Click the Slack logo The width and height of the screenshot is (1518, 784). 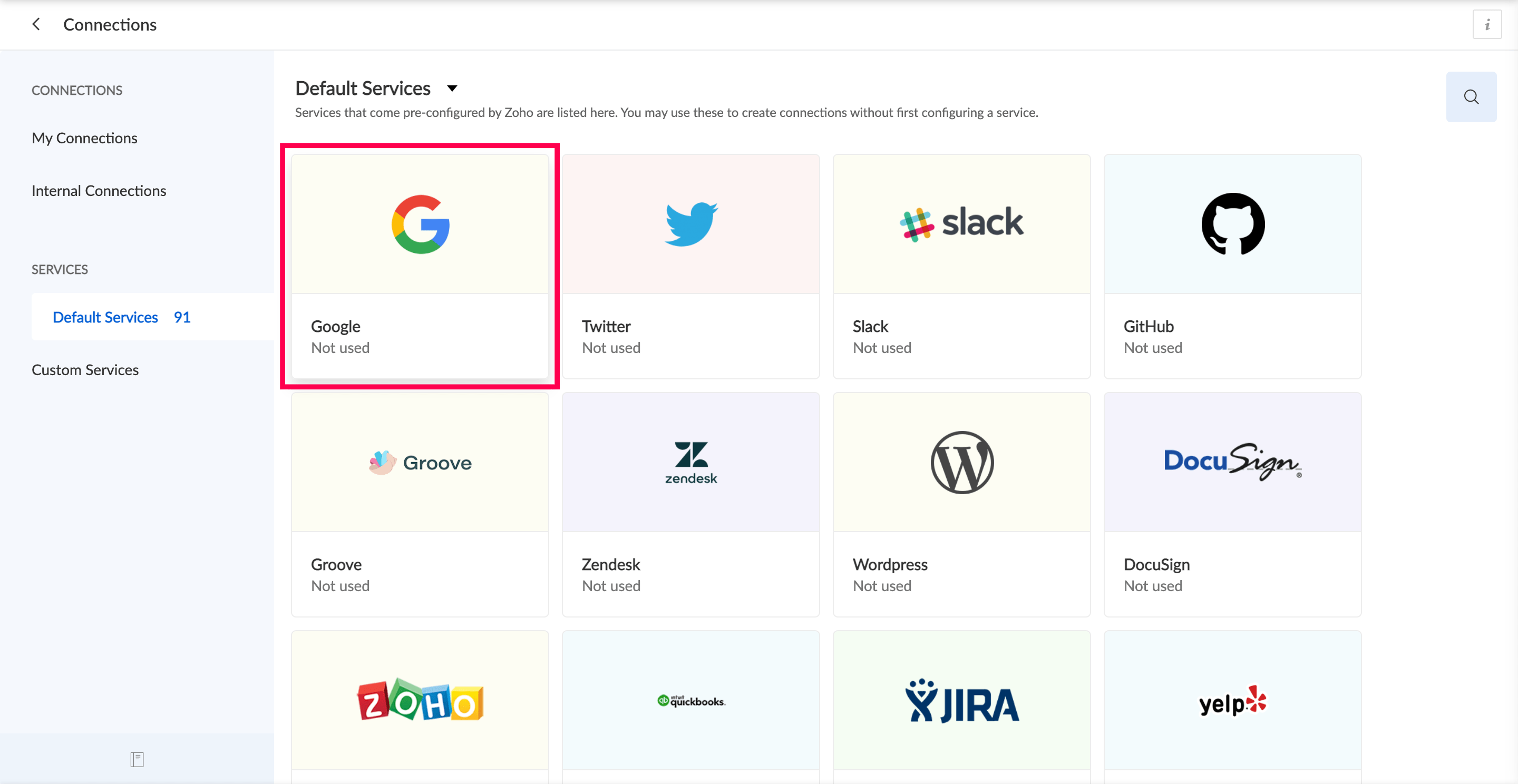[962, 223]
